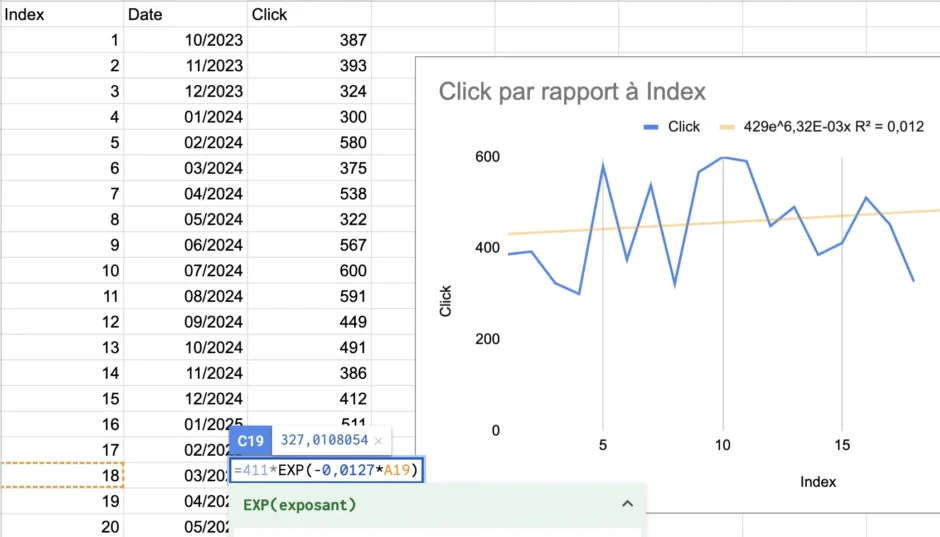
Task: Select the dashed-border index cell 18
Action: [62, 475]
